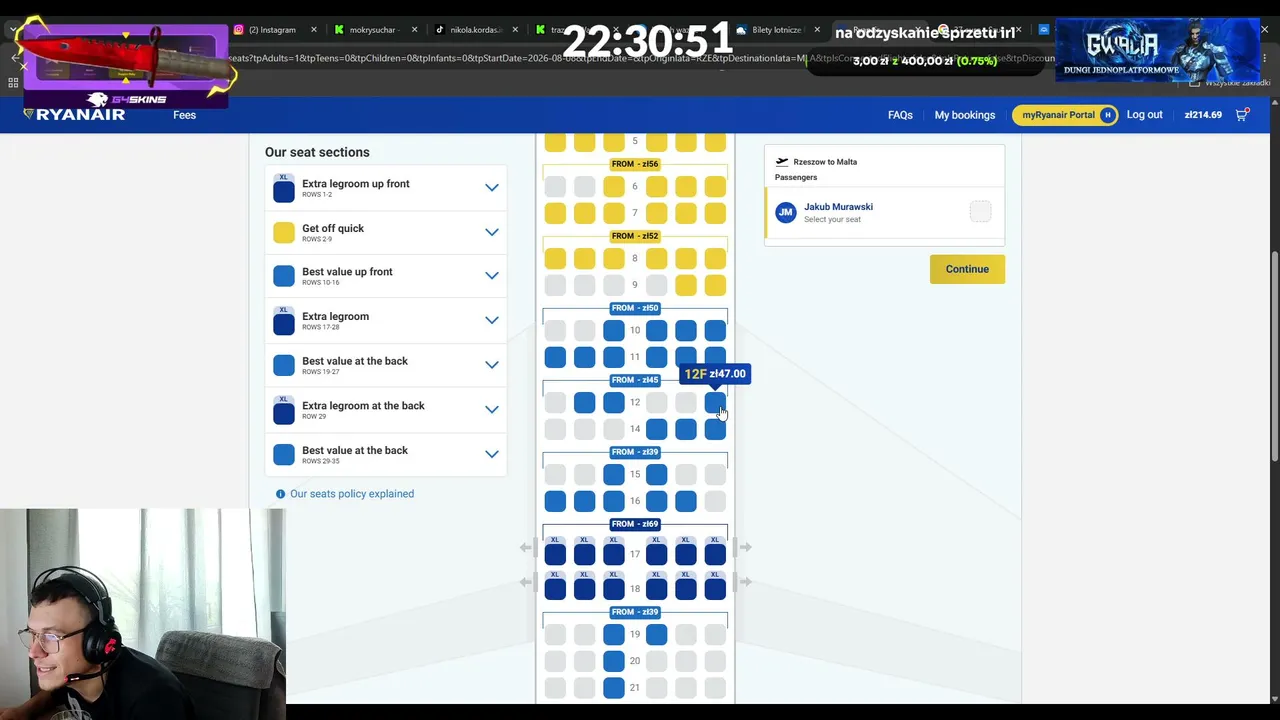Screen dimensions: 1280x720
Task: Click the FROM - zł69 price label
Action: click(x=635, y=524)
